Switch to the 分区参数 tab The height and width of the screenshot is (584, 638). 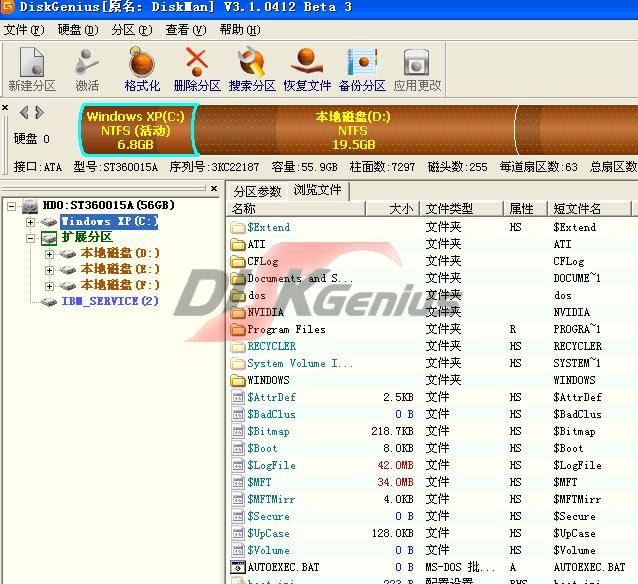tap(258, 191)
